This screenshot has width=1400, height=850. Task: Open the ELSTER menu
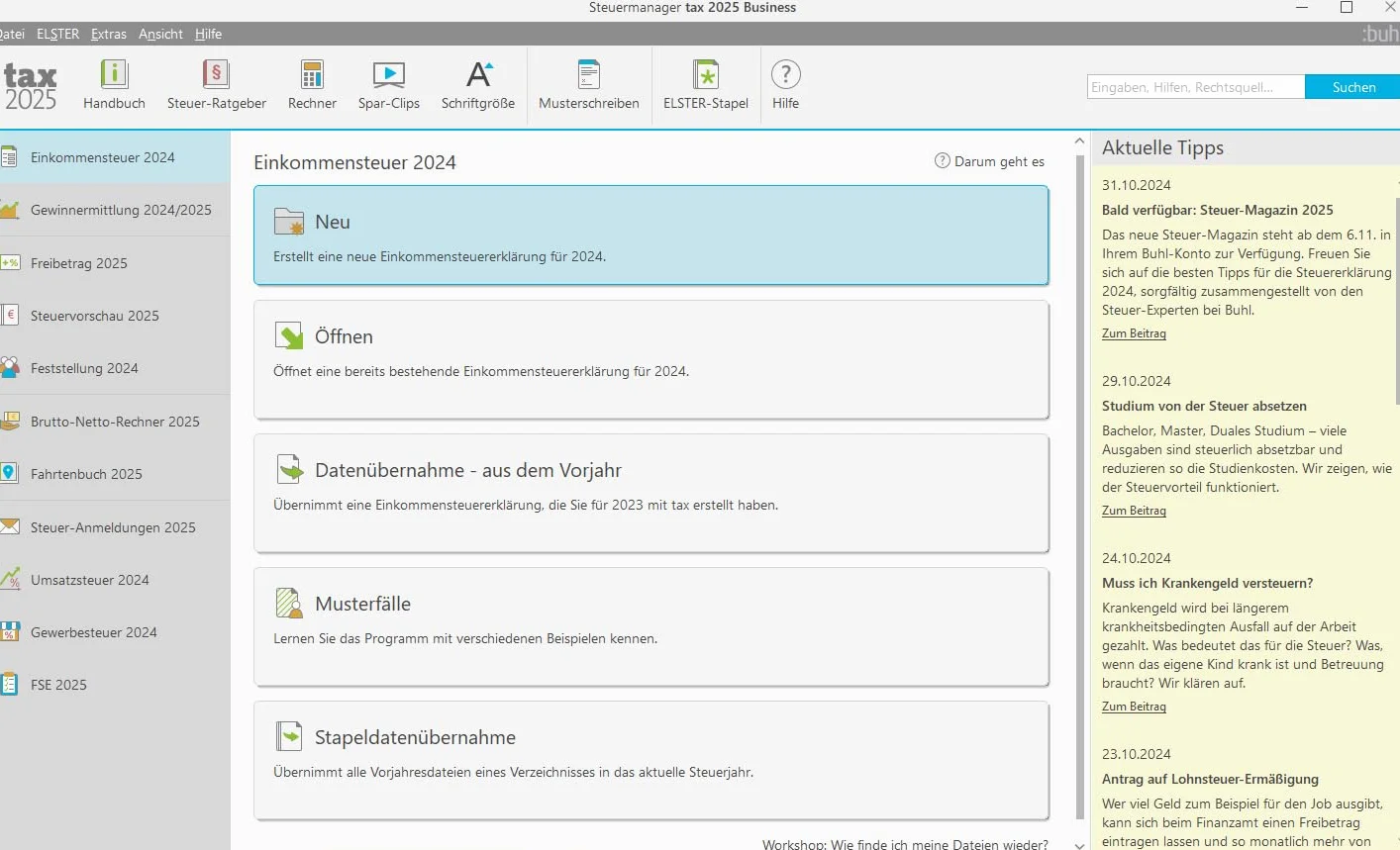(57, 34)
